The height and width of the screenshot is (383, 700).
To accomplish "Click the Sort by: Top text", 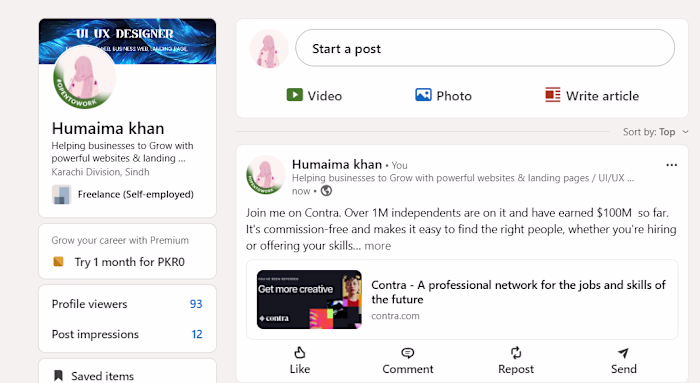I will pos(649,132).
